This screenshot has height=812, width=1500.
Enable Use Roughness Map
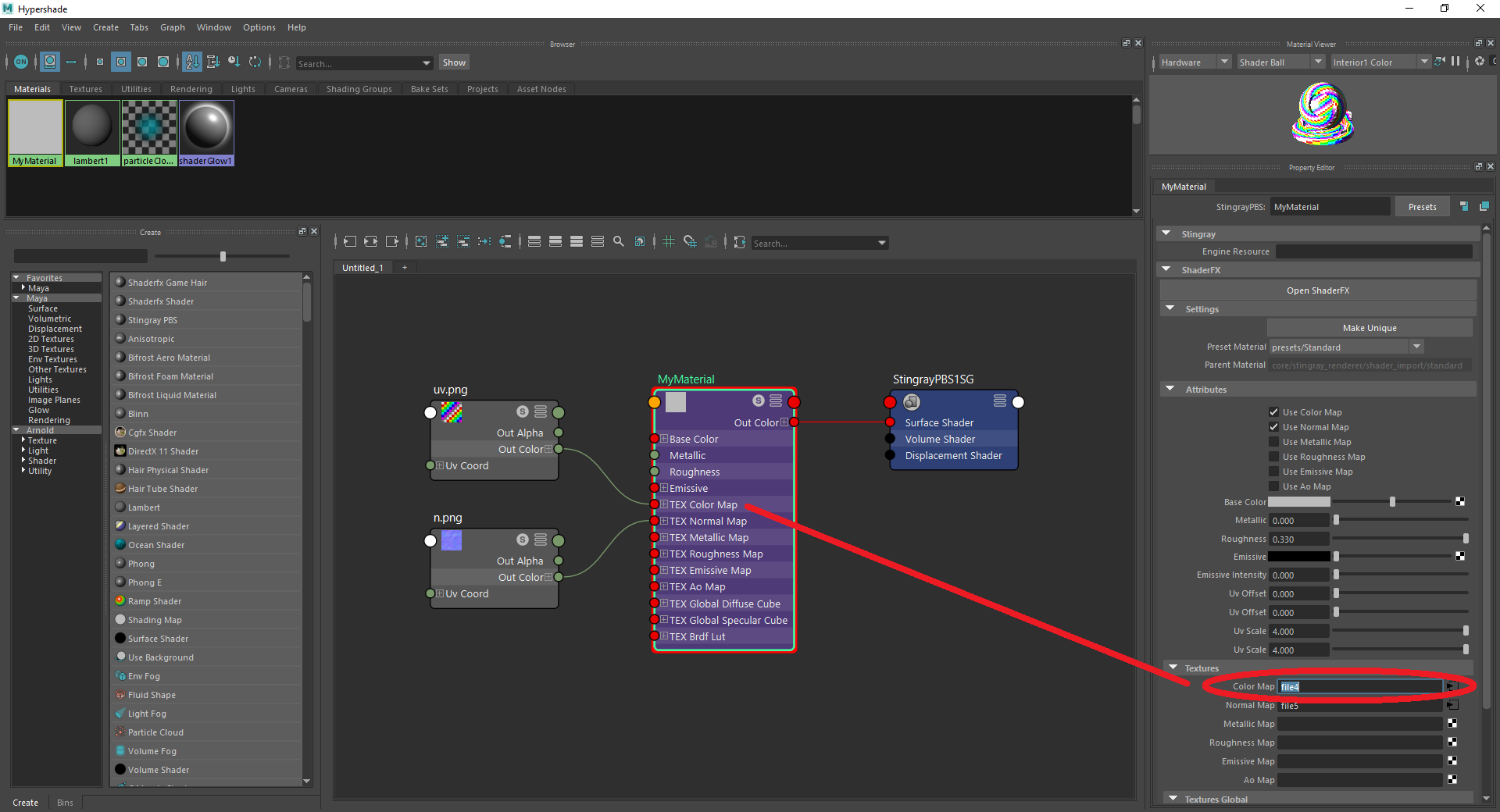(x=1273, y=457)
